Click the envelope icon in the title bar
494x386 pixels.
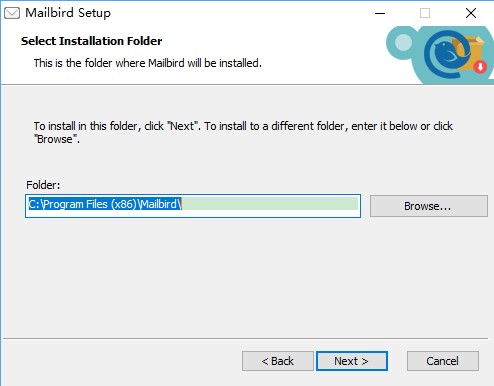(x=12, y=13)
